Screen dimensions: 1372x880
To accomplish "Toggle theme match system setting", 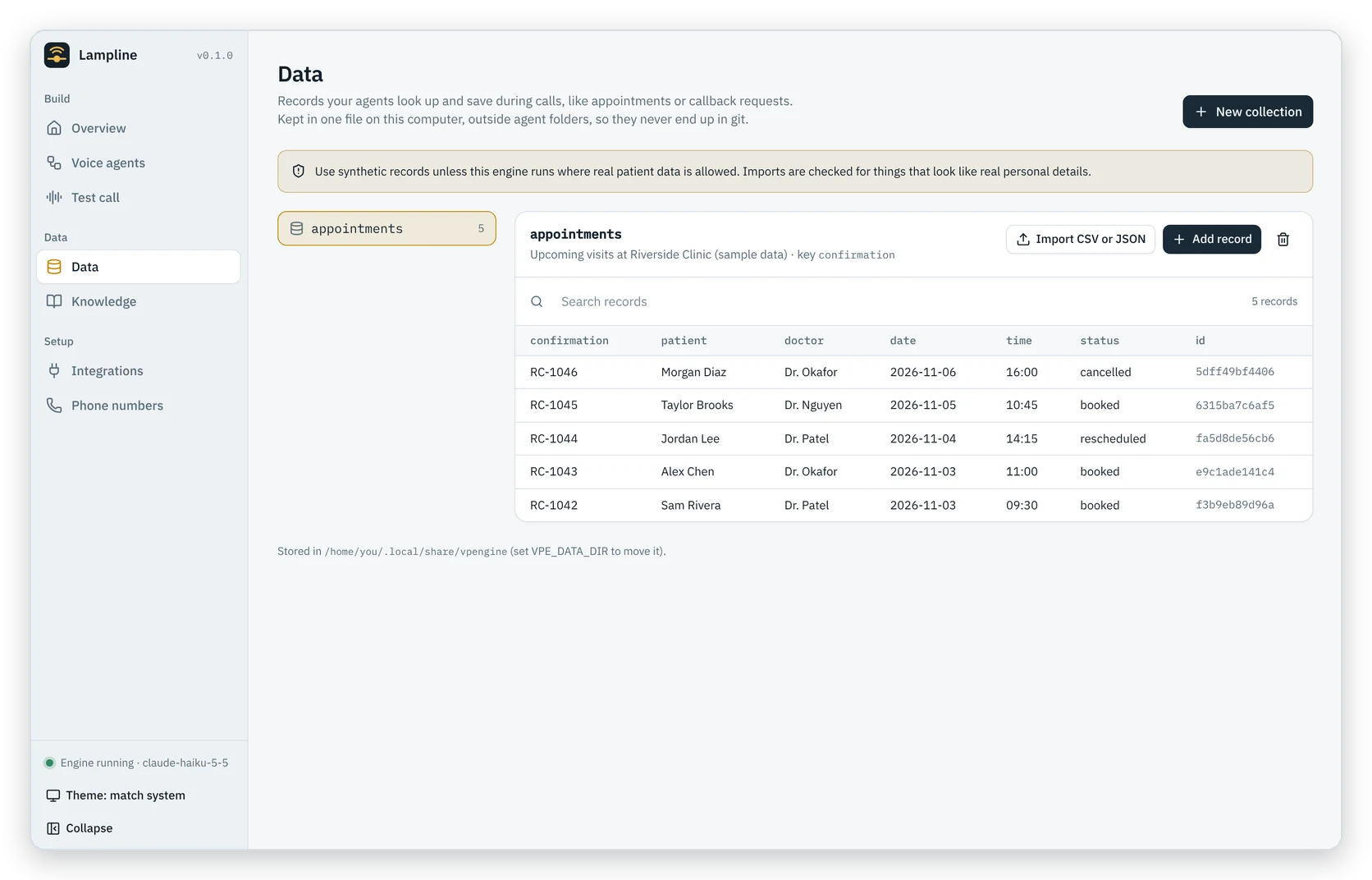I will 116,795.
